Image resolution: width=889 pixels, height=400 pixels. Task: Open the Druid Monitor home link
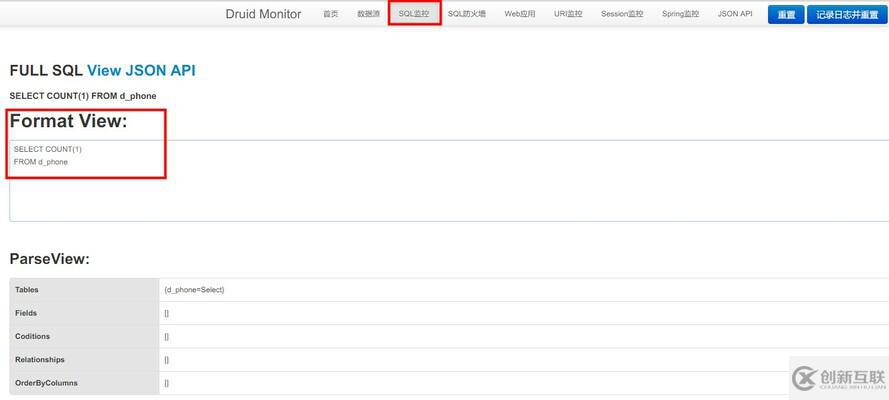263,14
